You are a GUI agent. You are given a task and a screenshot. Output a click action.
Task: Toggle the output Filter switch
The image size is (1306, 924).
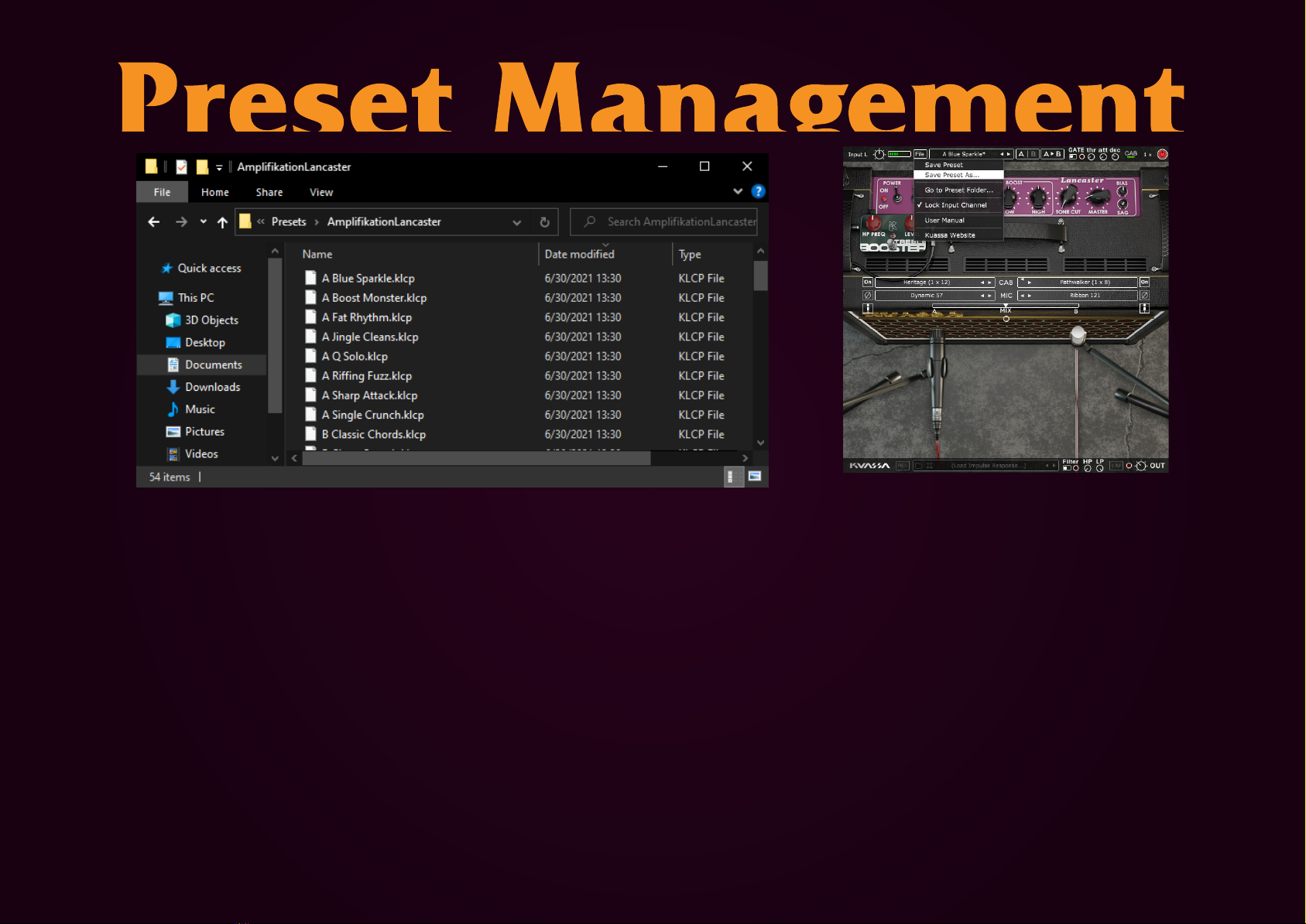(1067, 468)
